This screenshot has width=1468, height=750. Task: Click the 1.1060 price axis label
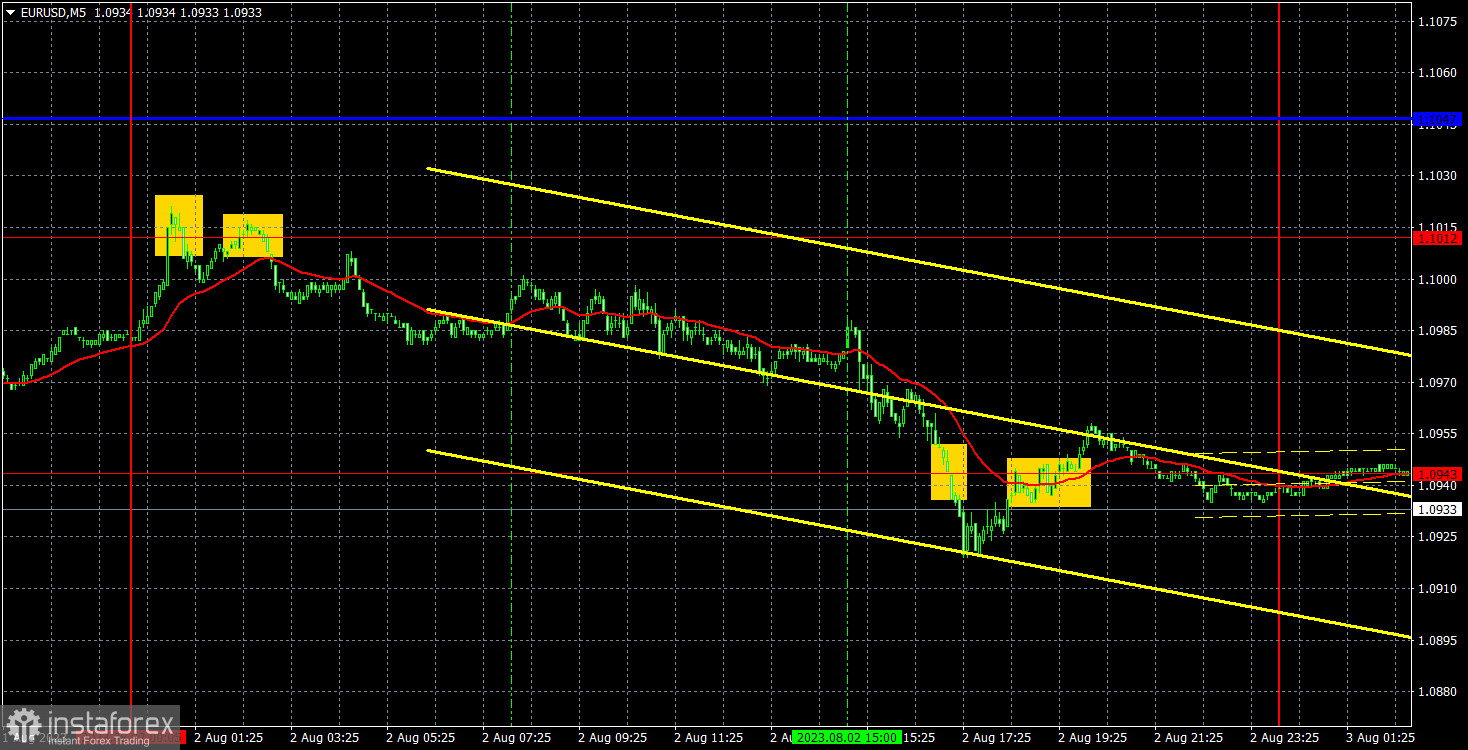point(1438,72)
